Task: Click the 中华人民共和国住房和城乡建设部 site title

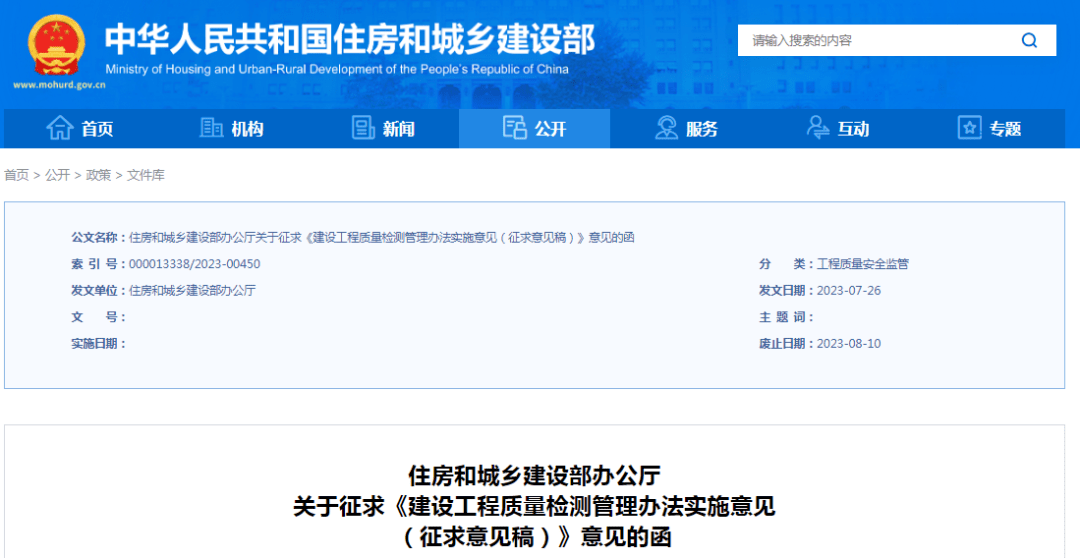Action: pos(350,39)
